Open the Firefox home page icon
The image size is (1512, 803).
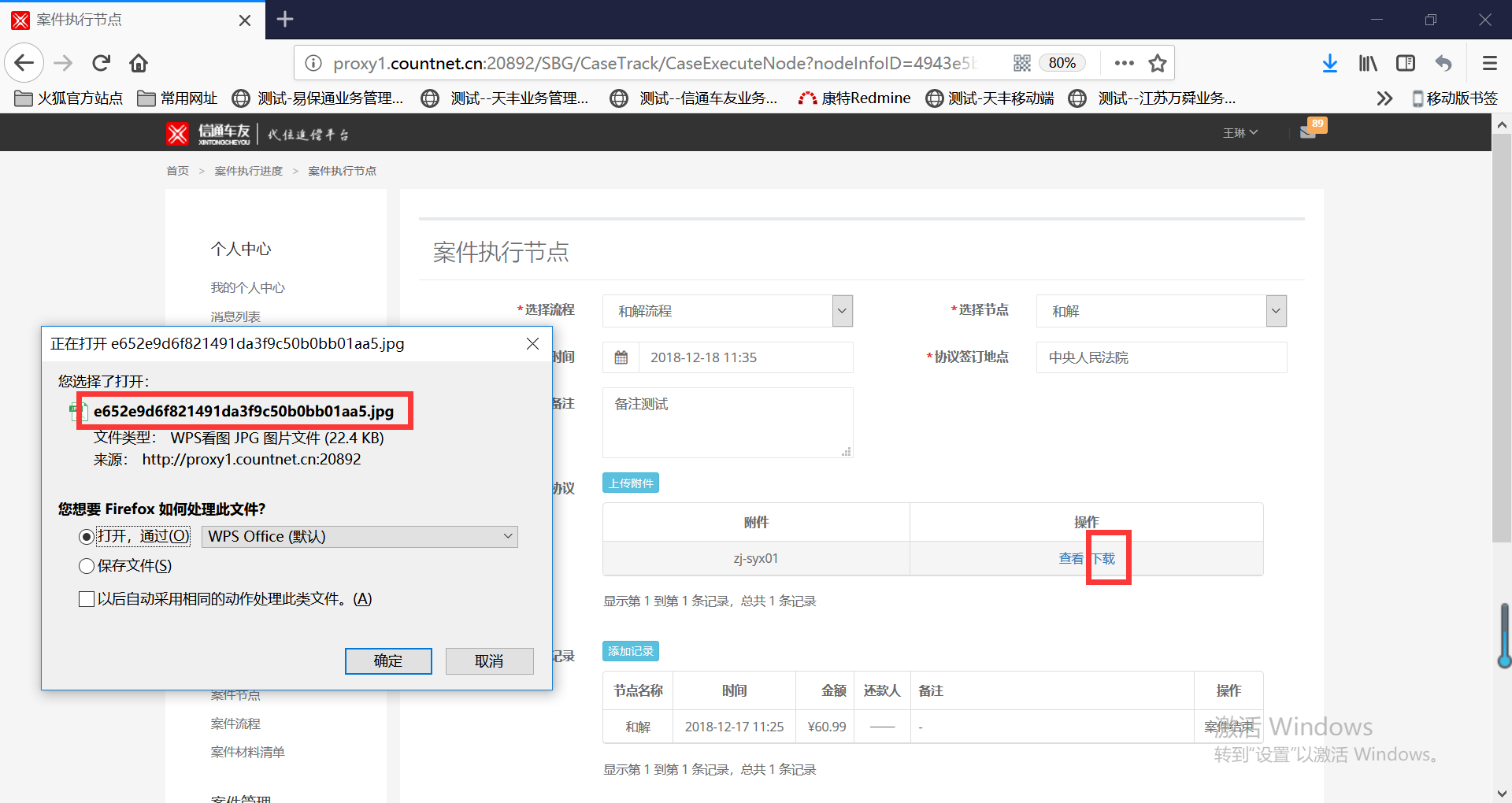coord(139,63)
